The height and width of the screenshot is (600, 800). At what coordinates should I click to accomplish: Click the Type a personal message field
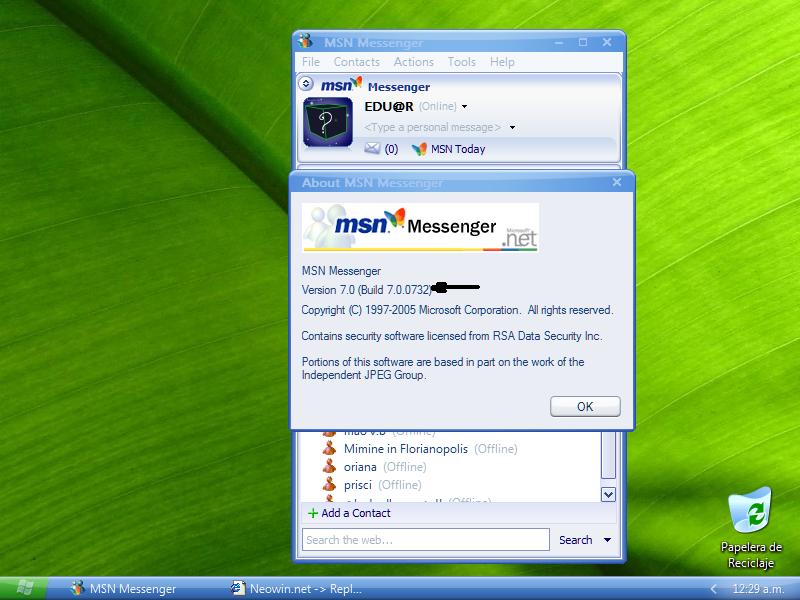click(x=433, y=127)
